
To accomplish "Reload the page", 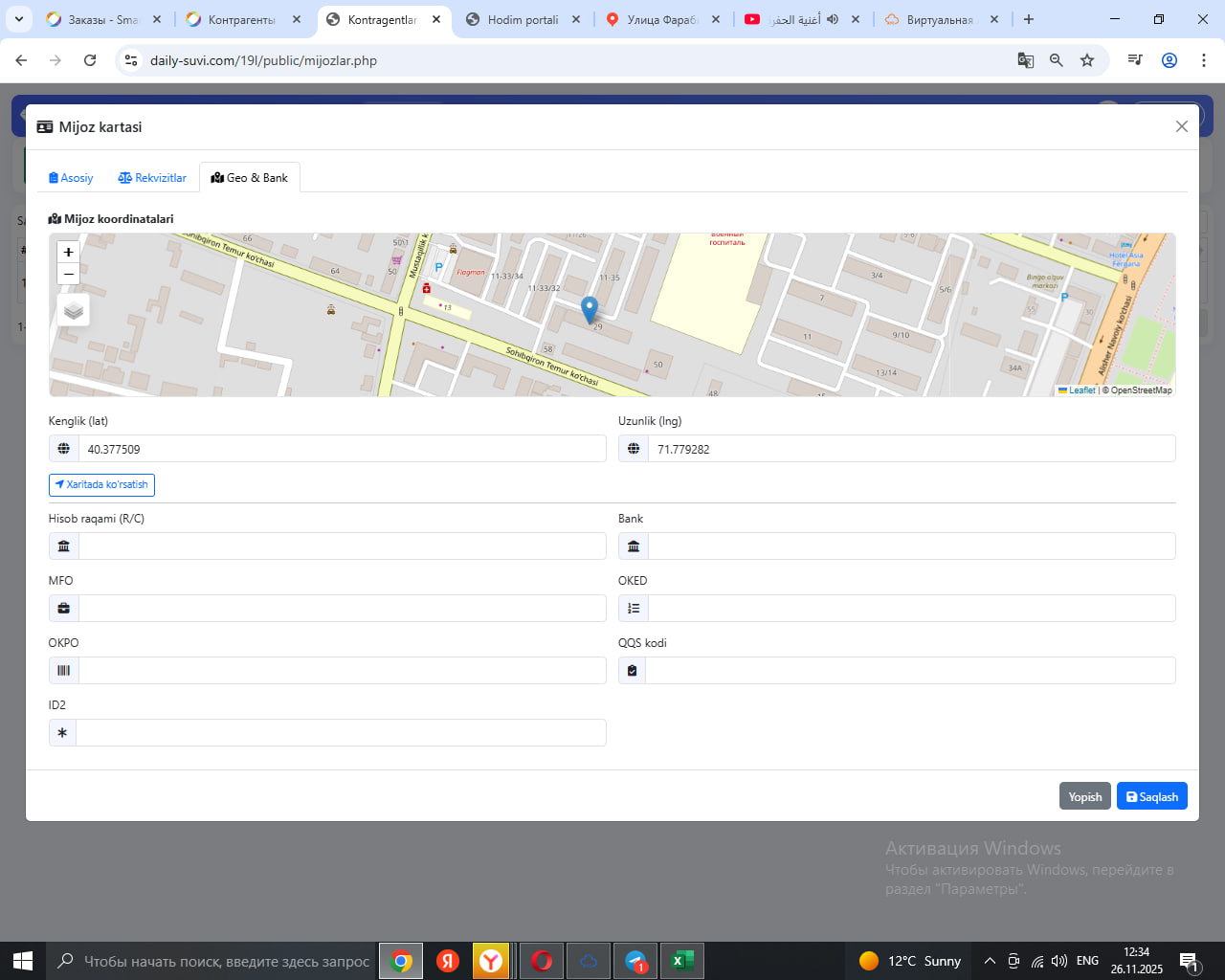I will pos(90,60).
